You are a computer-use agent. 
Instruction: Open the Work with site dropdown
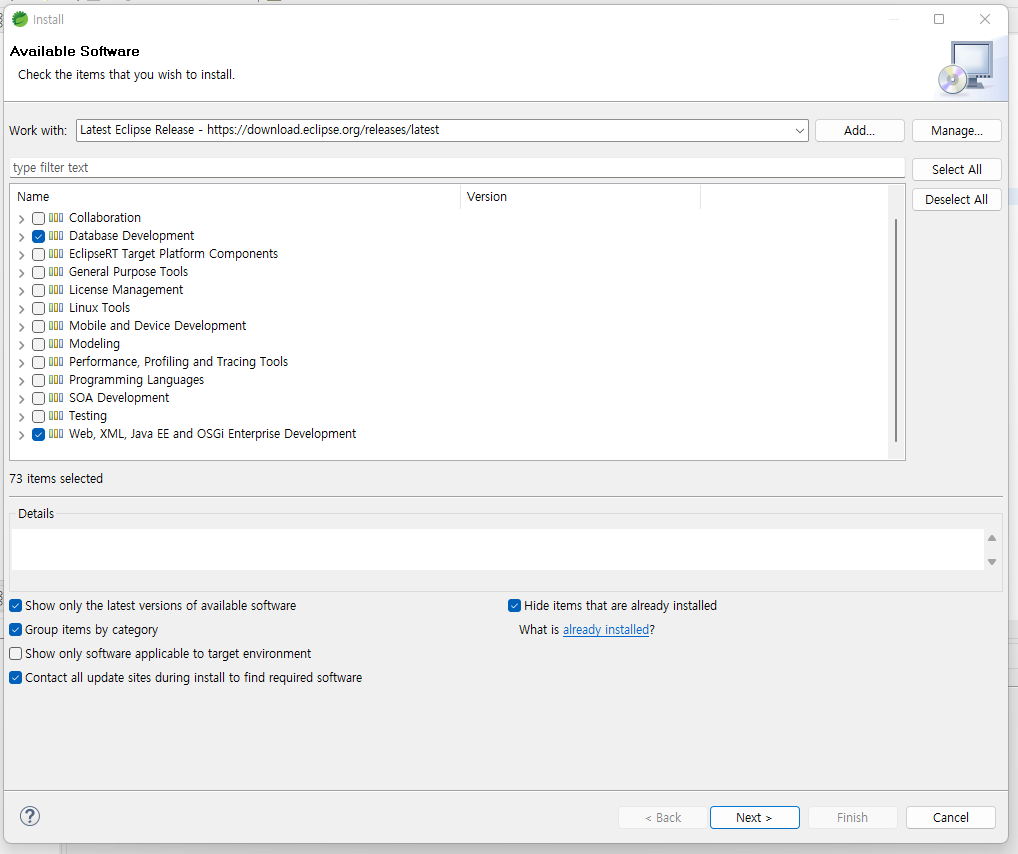pyautogui.click(x=799, y=131)
